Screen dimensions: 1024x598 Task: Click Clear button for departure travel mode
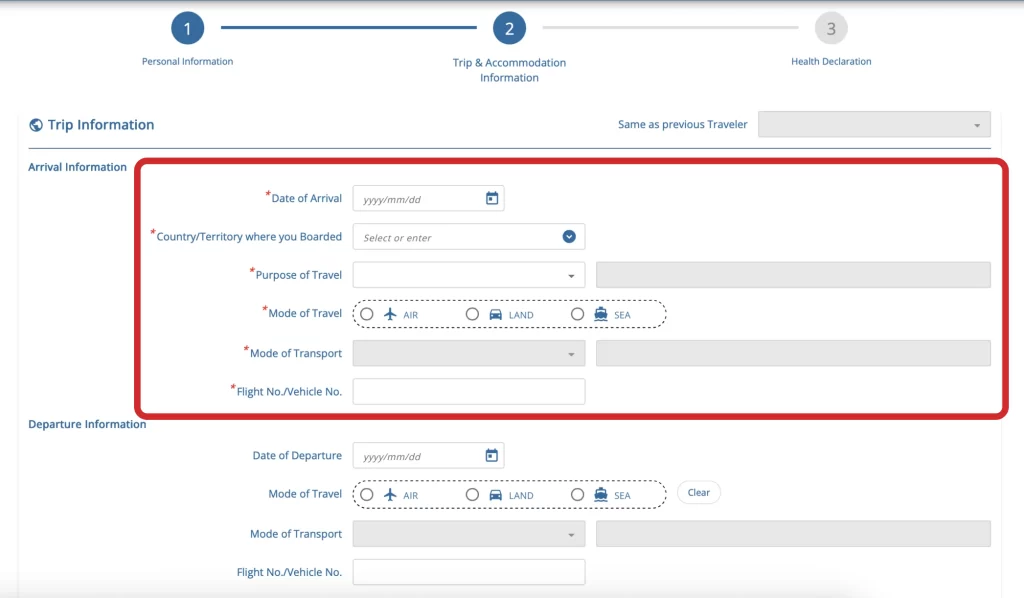tap(699, 493)
